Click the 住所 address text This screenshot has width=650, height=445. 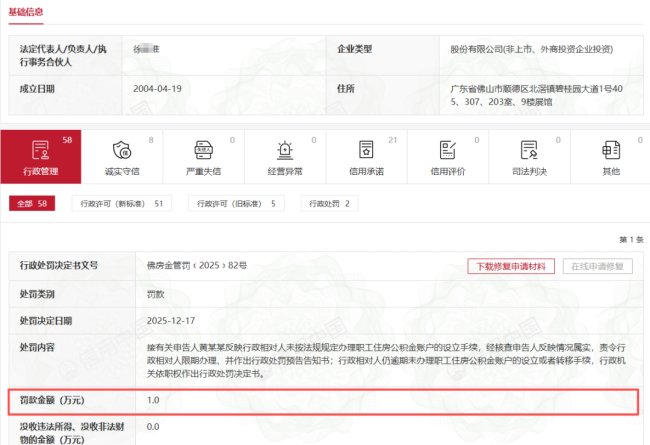(x=540, y=95)
